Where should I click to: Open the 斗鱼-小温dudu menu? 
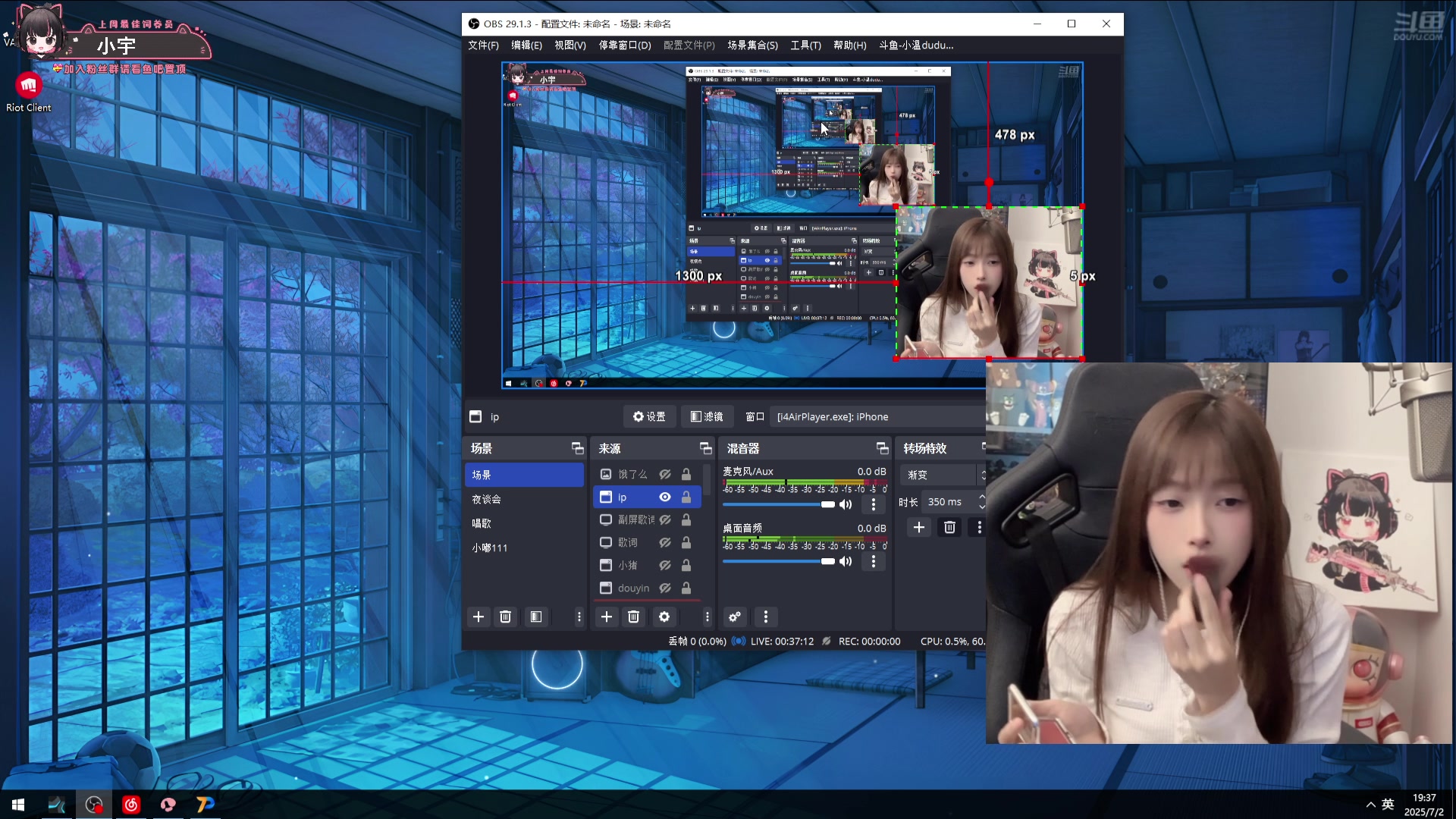[916, 45]
